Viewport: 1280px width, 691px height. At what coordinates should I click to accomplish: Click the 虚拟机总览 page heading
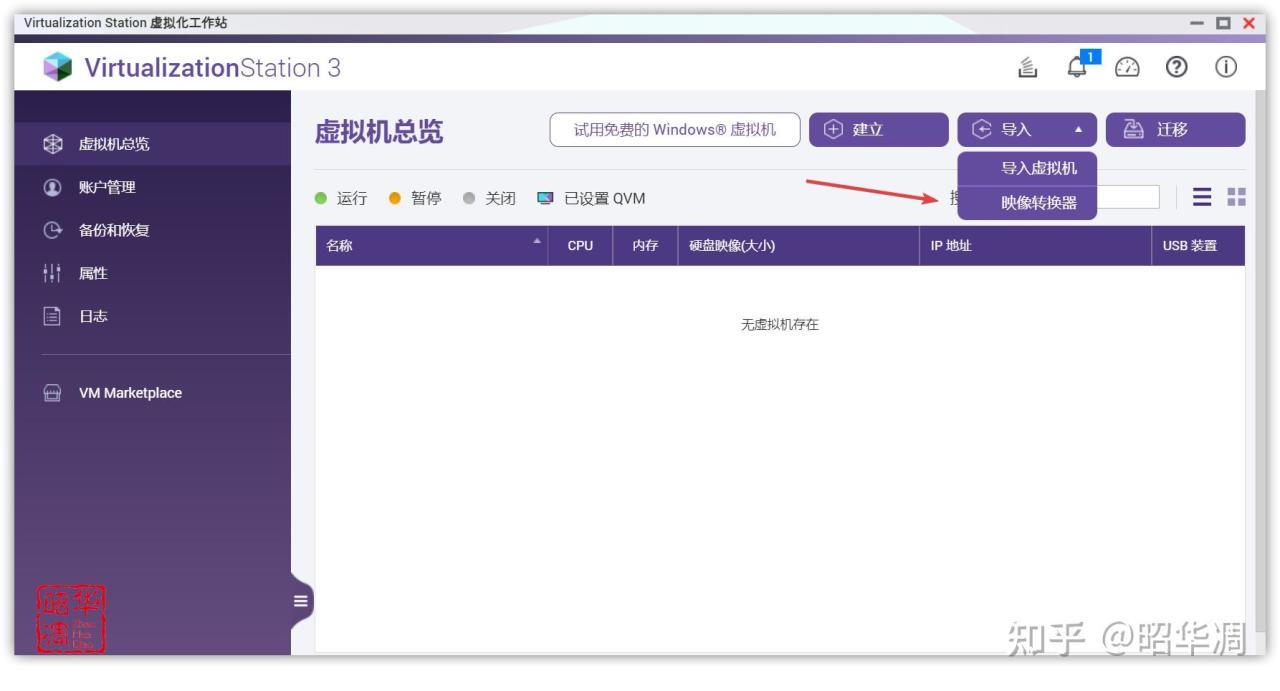[379, 131]
